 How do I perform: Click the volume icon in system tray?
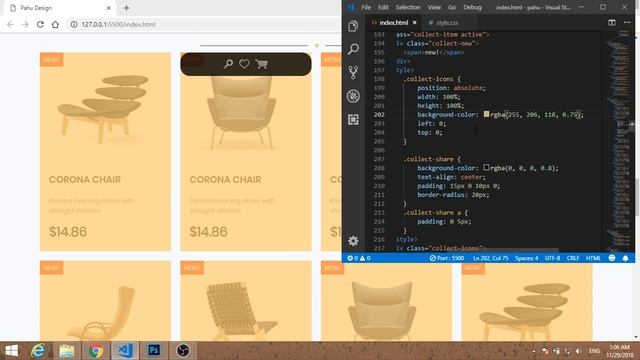click(x=578, y=351)
